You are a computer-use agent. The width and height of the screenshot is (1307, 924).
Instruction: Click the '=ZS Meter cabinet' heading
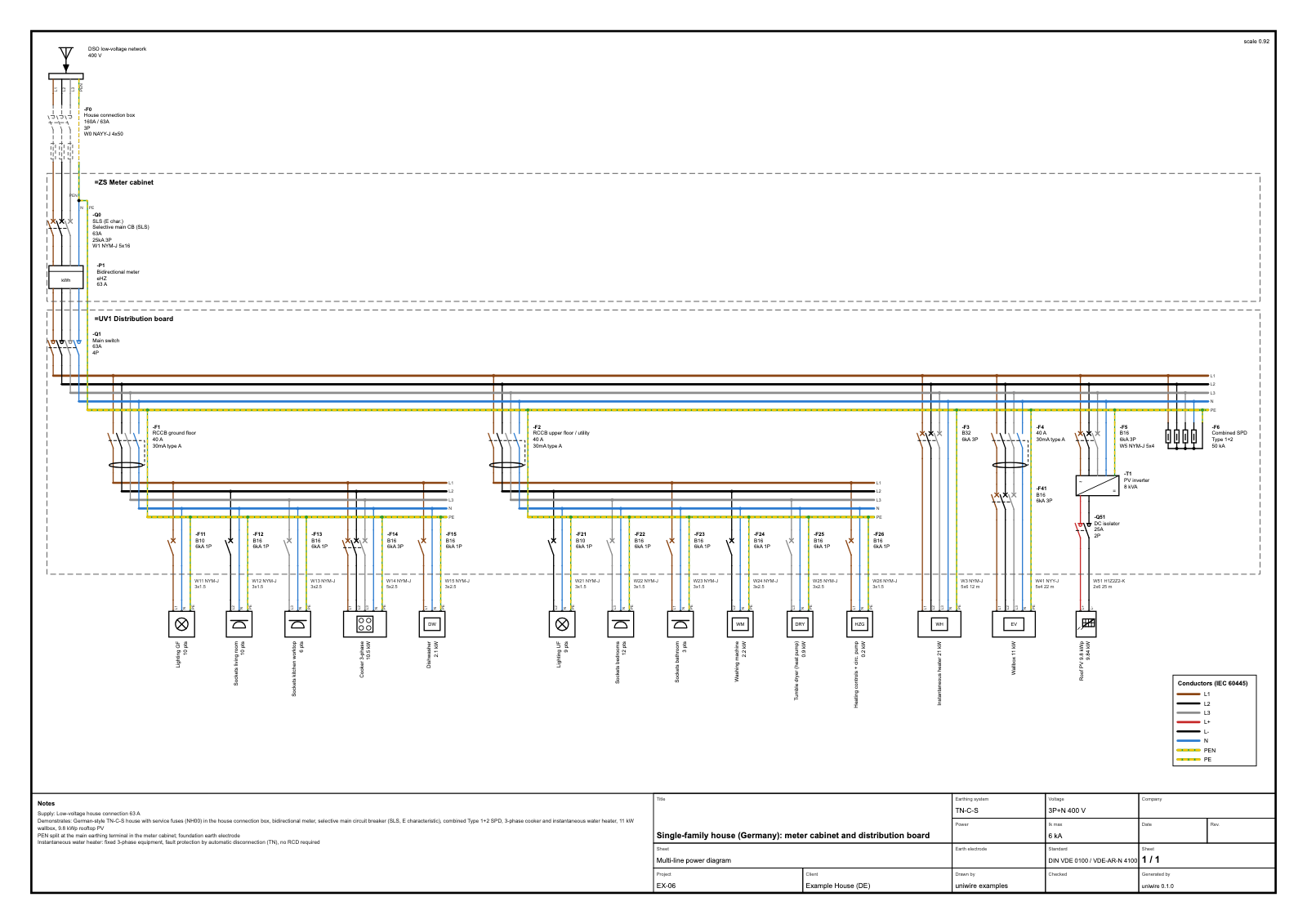[123, 182]
